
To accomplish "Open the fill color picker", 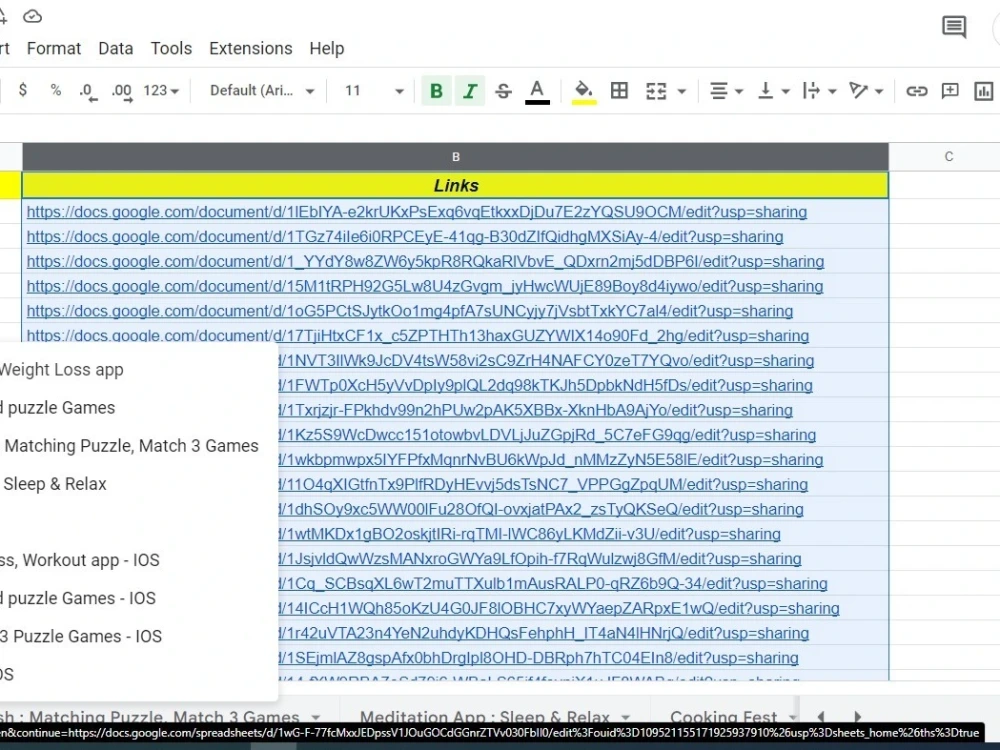I will pos(584,91).
